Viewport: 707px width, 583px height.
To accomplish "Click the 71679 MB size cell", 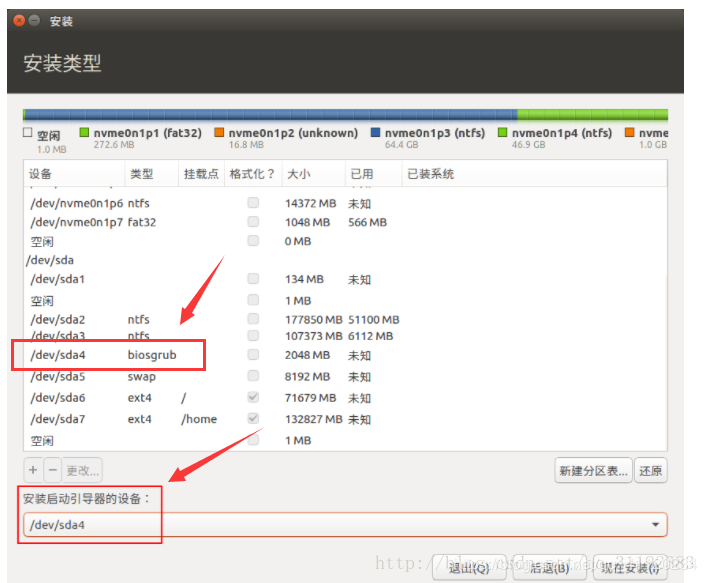I will 310,398.
